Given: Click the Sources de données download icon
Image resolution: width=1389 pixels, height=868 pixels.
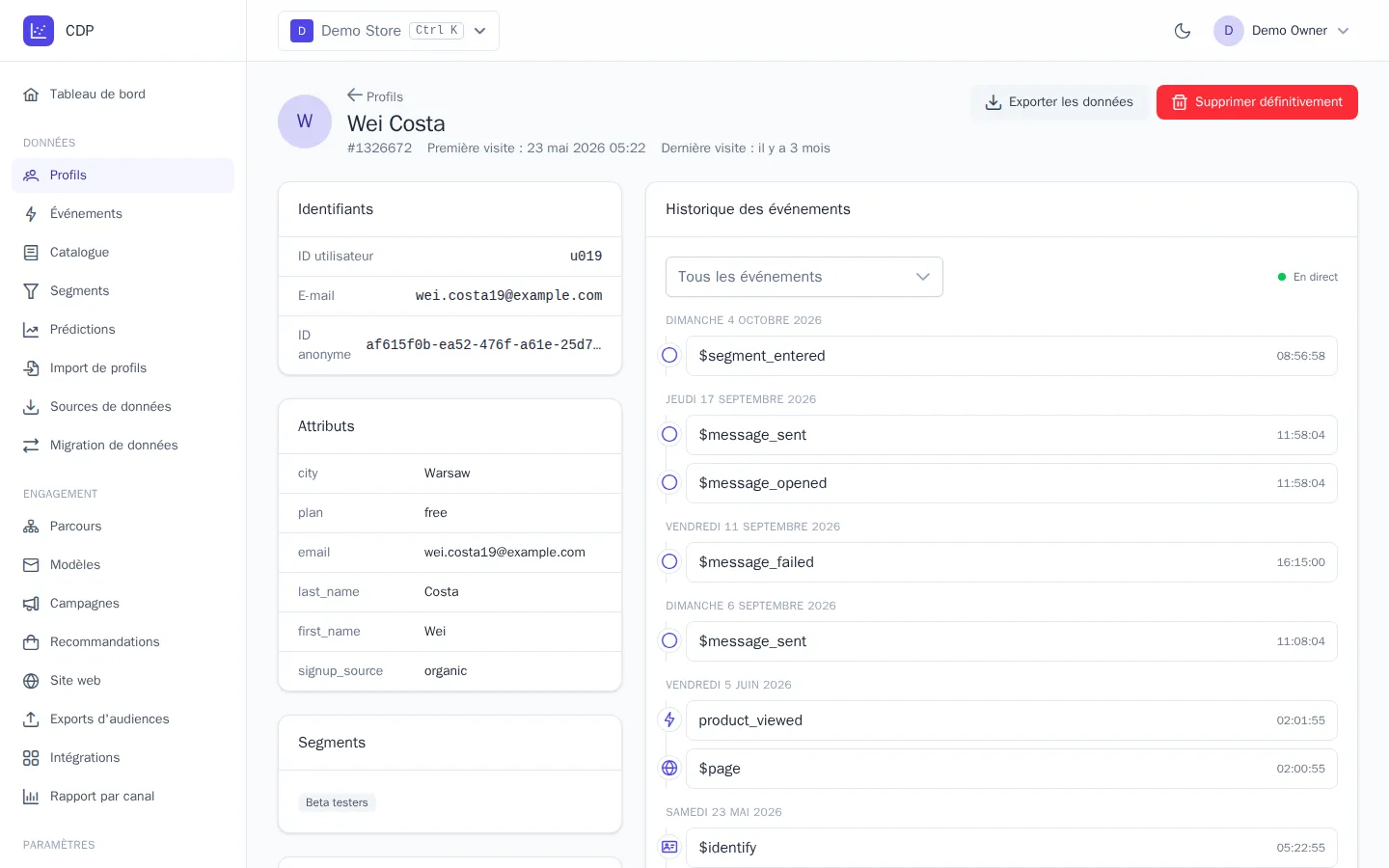Looking at the screenshot, I should pos(31,407).
